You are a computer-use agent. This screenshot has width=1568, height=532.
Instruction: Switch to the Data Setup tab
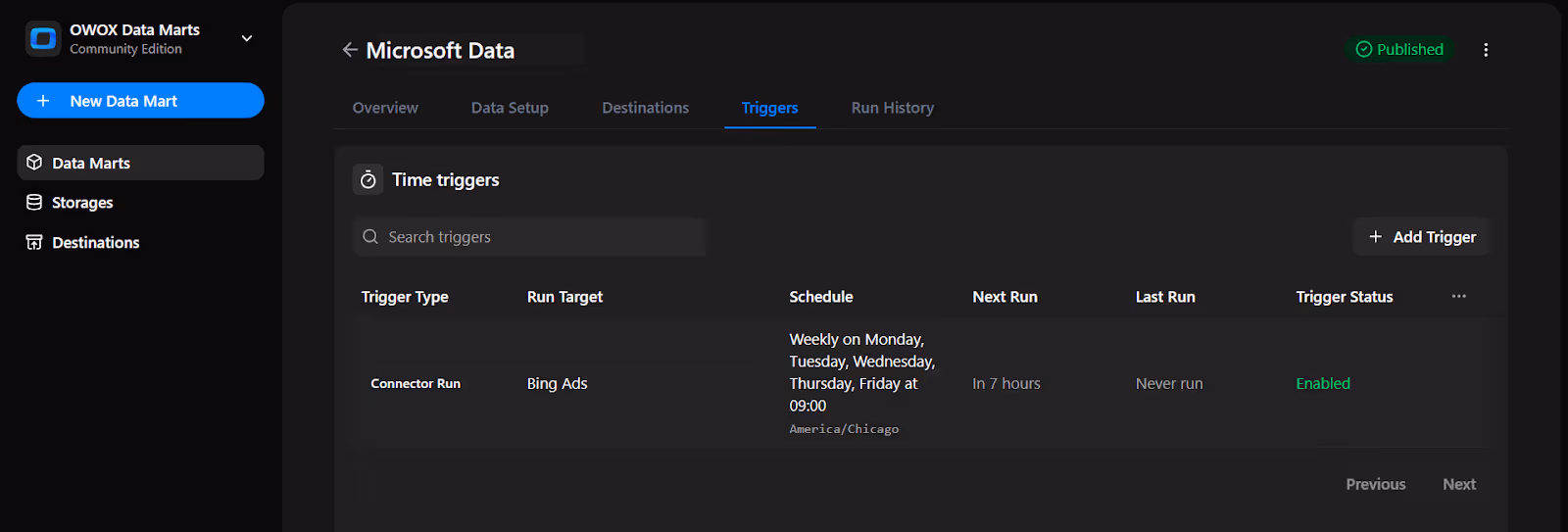[x=510, y=108]
